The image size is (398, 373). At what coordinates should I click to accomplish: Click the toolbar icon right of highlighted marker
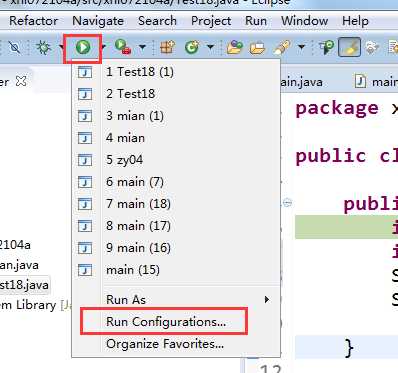371,47
